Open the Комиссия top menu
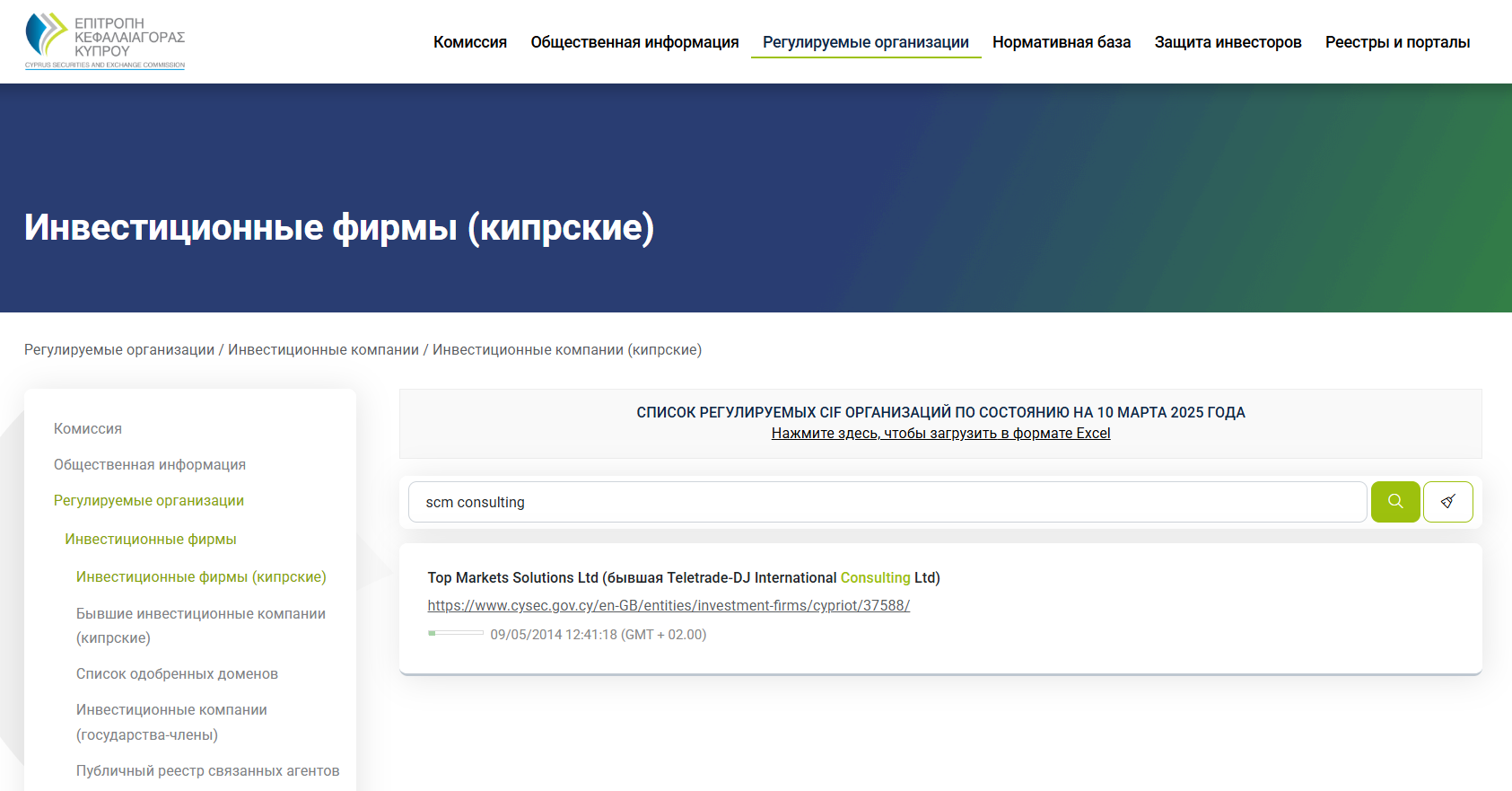 tap(469, 42)
